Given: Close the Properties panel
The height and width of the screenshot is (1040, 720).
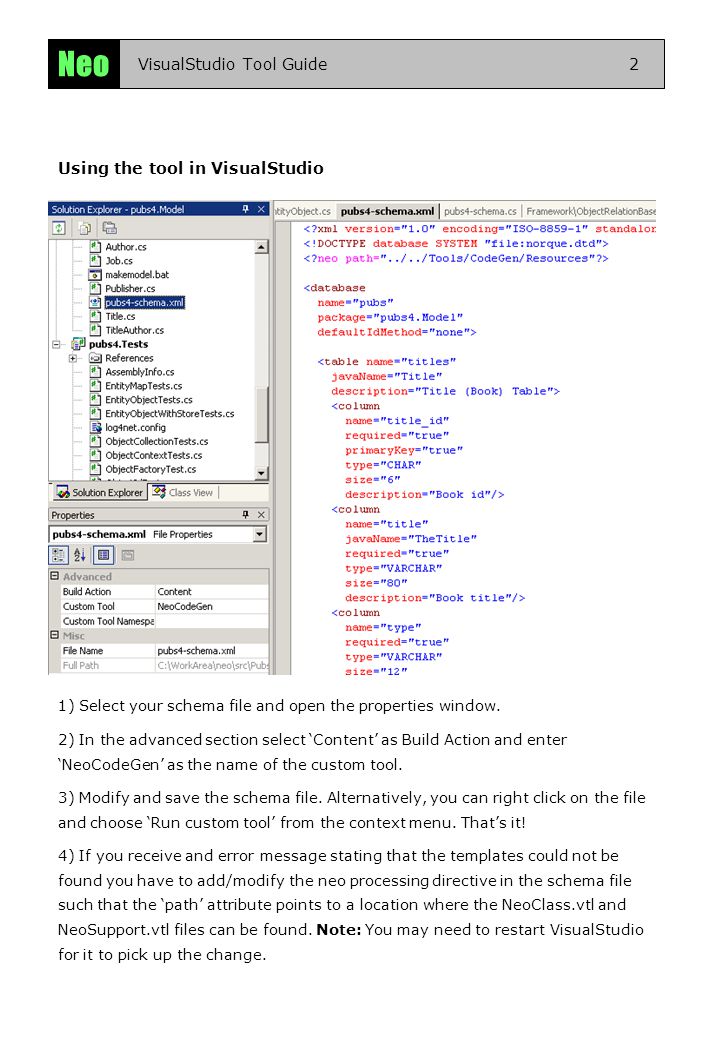Looking at the screenshot, I should pyautogui.click(x=261, y=515).
